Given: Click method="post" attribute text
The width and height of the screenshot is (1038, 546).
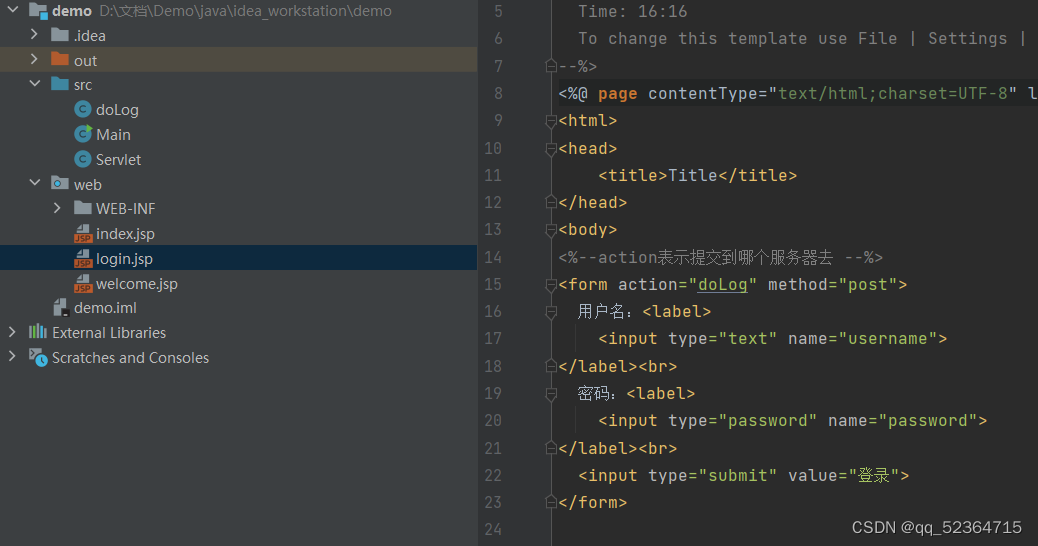Looking at the screenshot, I should (832, 285).
